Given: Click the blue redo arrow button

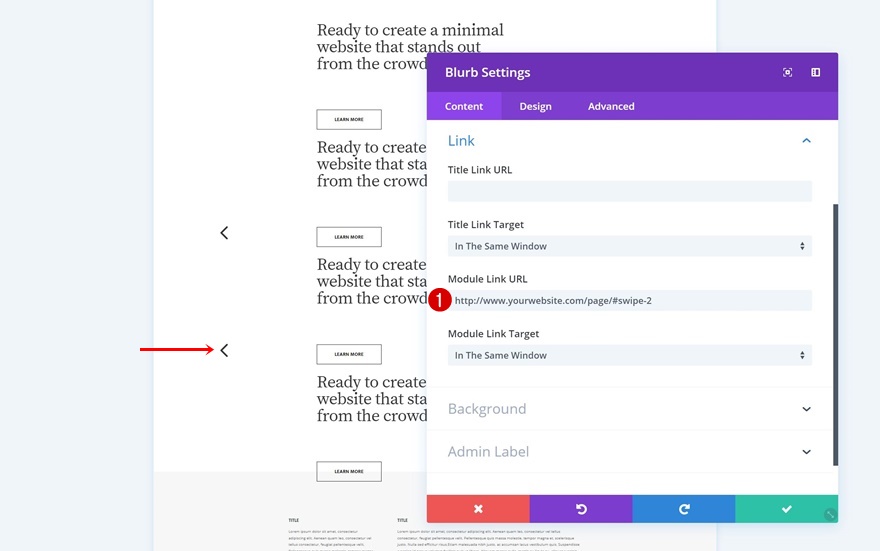Looking at the screenshot, I should pos(684,509).
